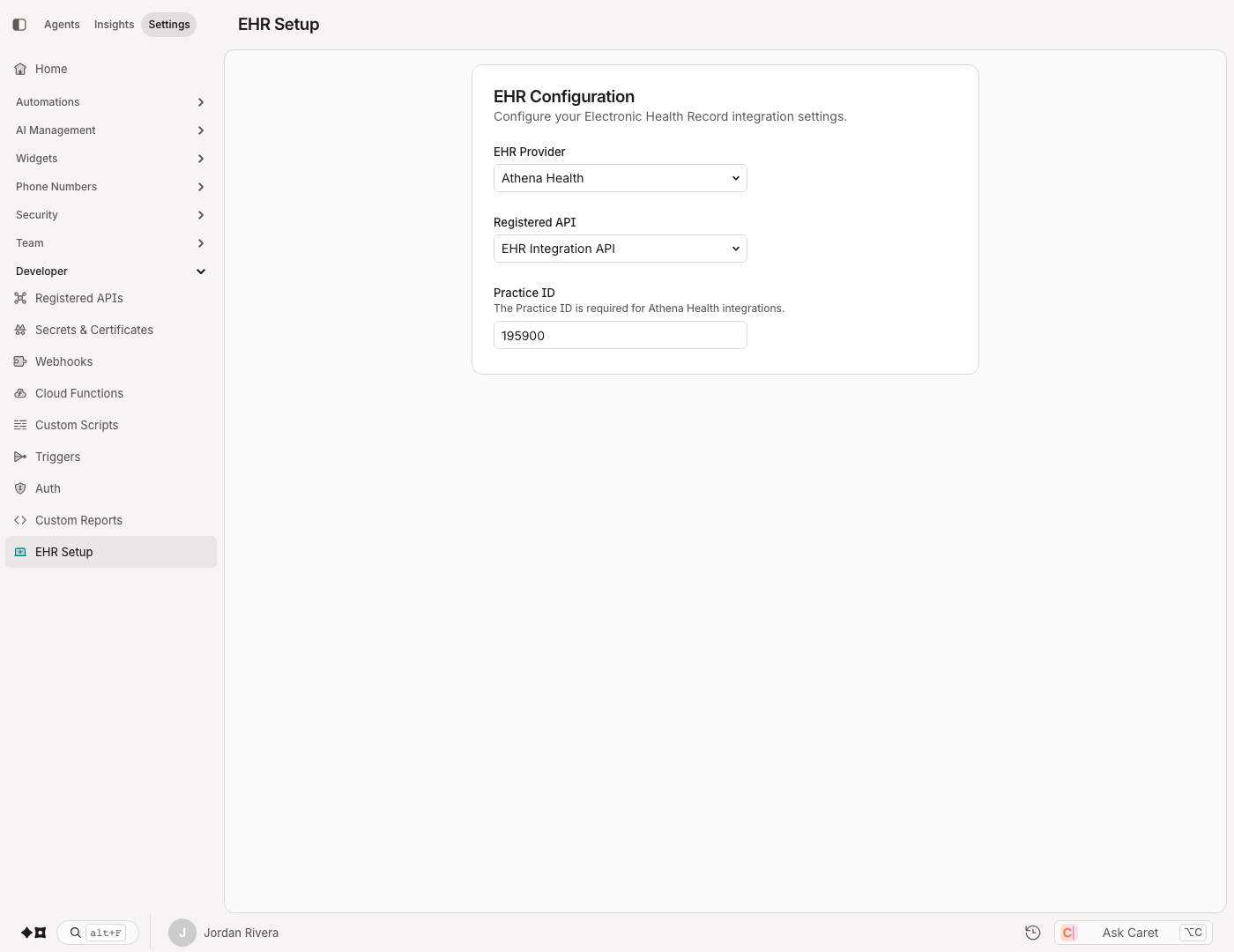1234x952 pixels.
Task: Open the Auth page
Action: click(x=111, y=488)
